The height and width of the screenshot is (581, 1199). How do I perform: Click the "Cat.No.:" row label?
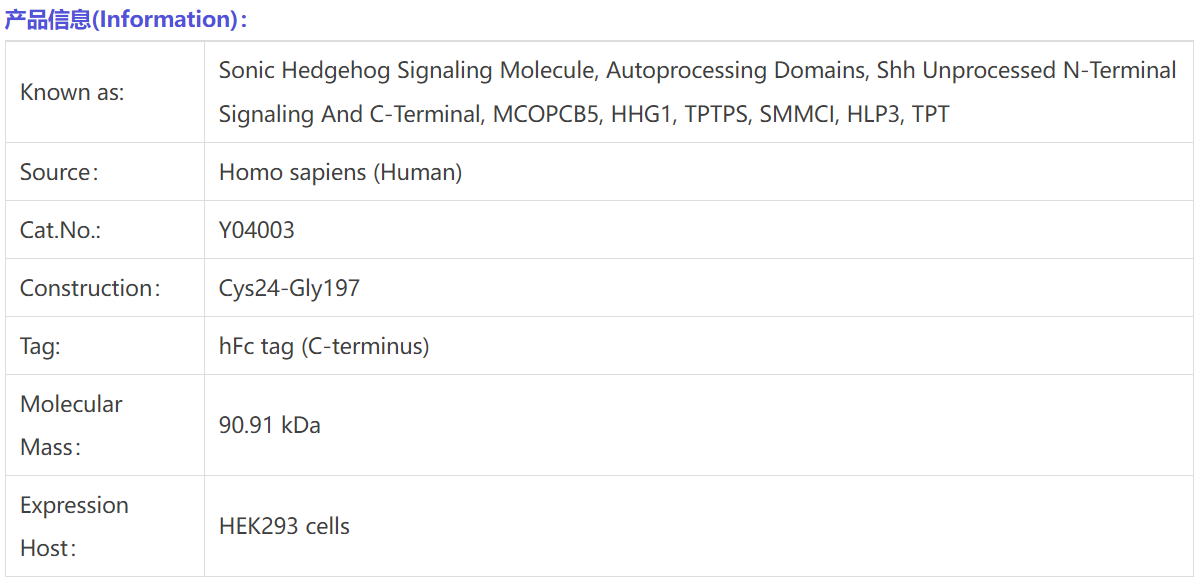[61, 230]
